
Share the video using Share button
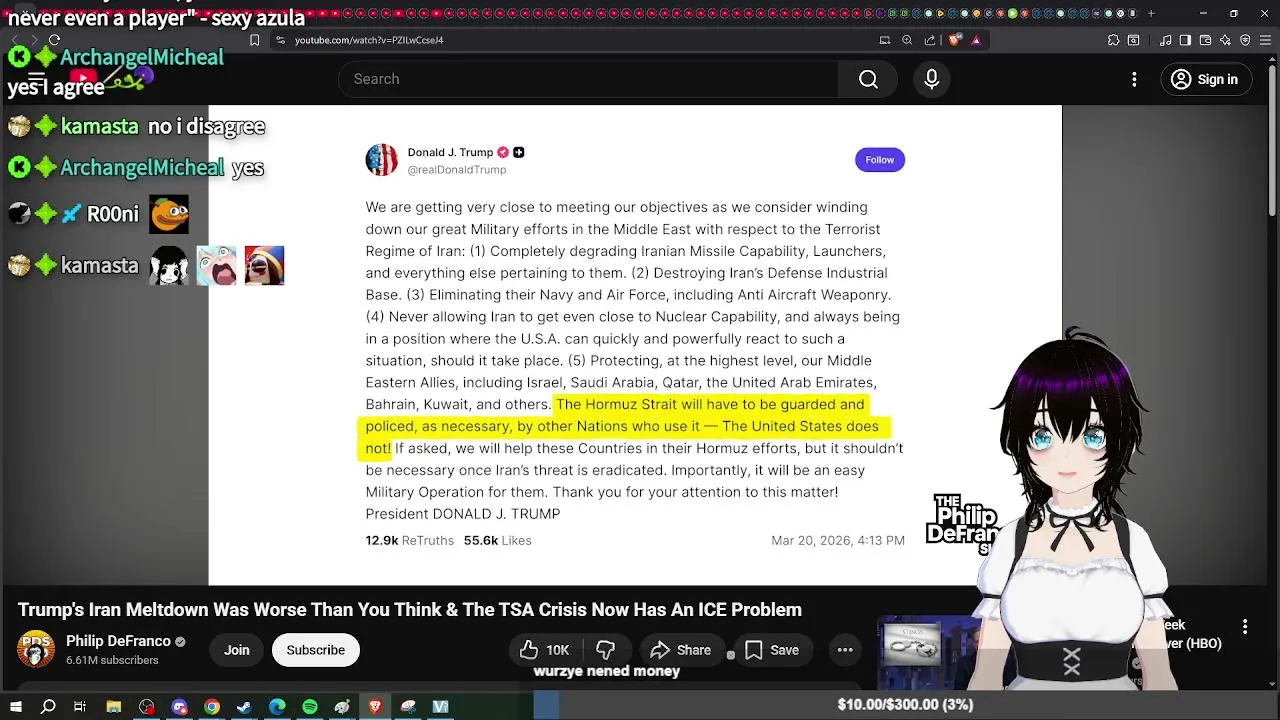point(681,650)
